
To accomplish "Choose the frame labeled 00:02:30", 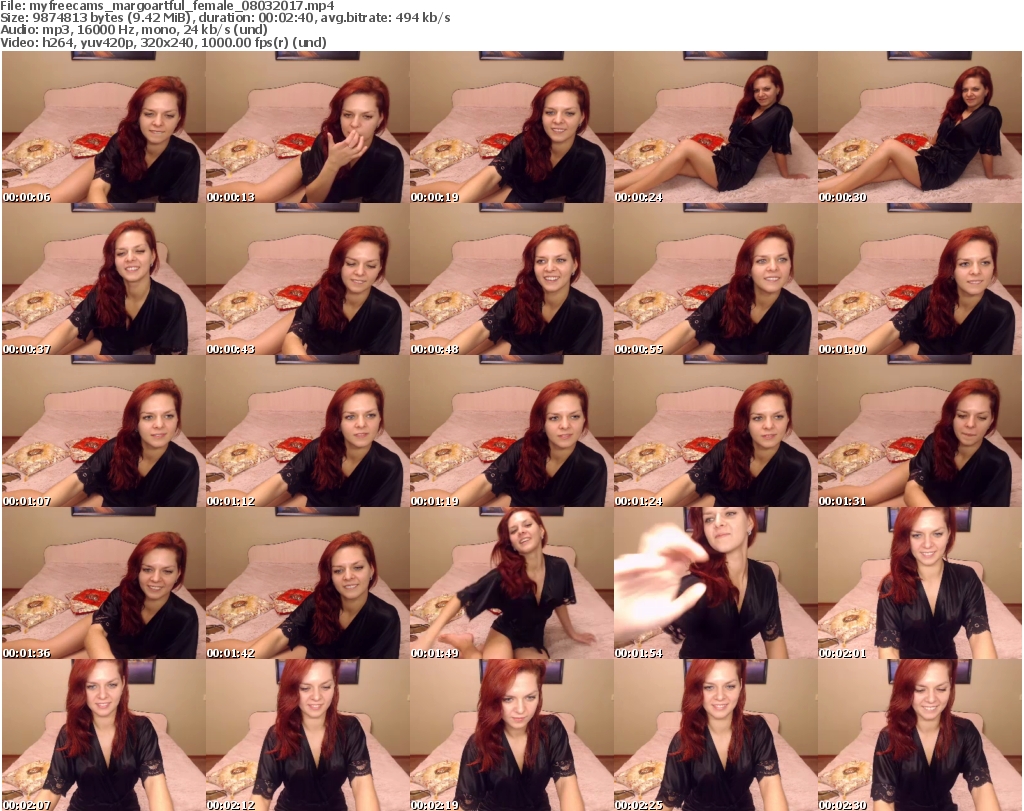I will click(x=919, y=735).
